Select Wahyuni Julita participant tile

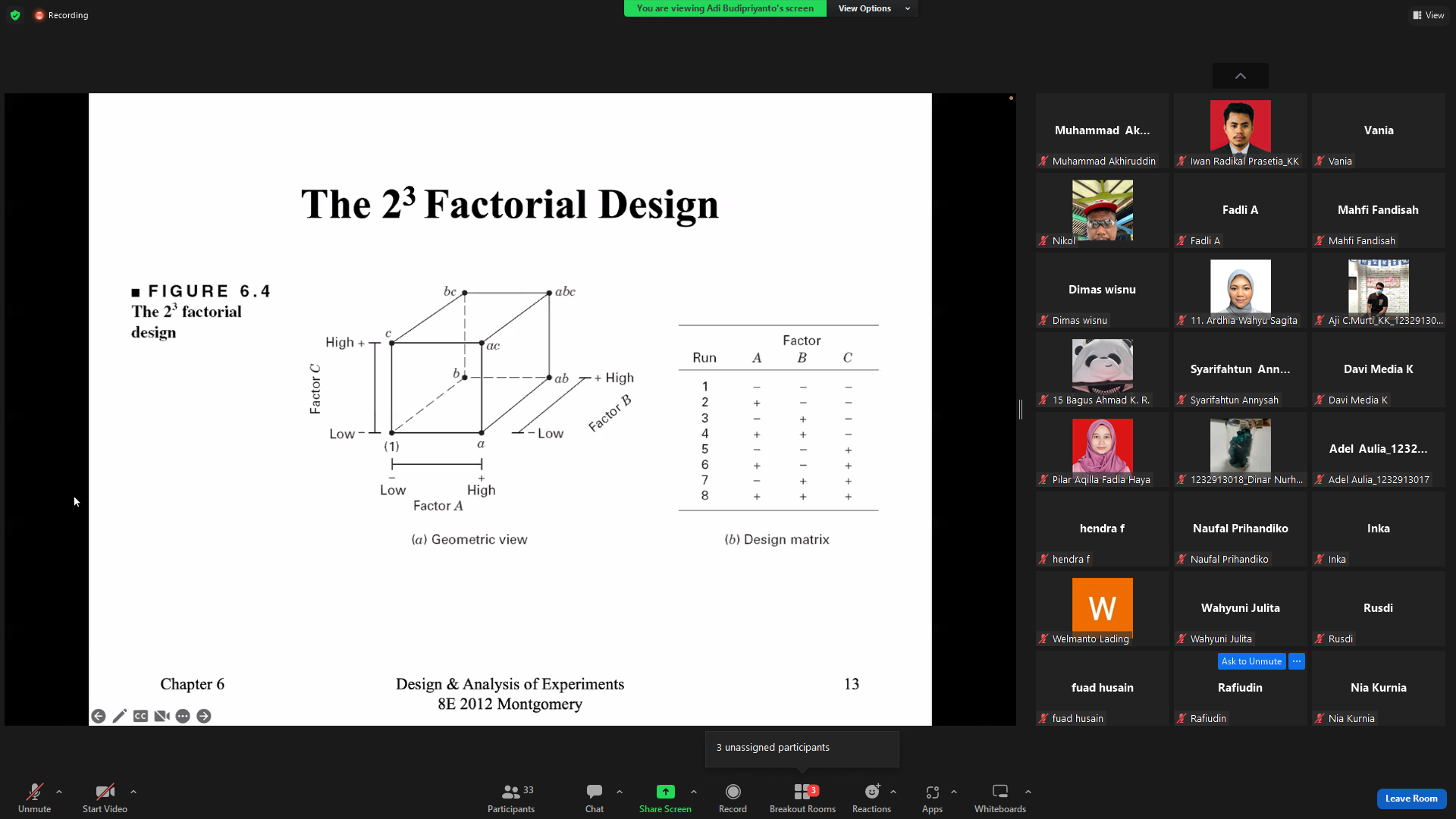pos(1241,609)
